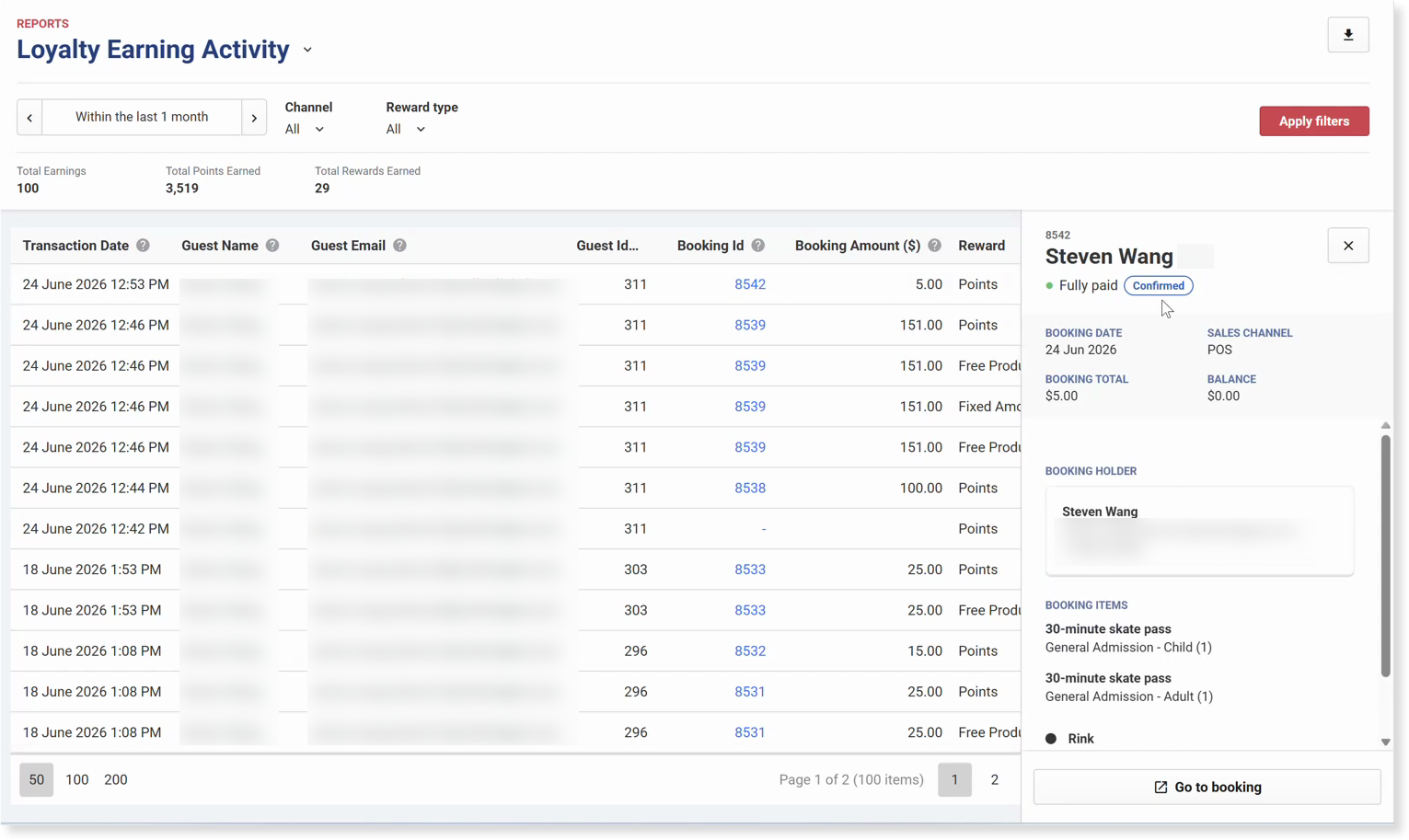Click the Apply filters button
This screenshot has height=840, width=1409.
pyautogui.click(x=1313, y=121)
